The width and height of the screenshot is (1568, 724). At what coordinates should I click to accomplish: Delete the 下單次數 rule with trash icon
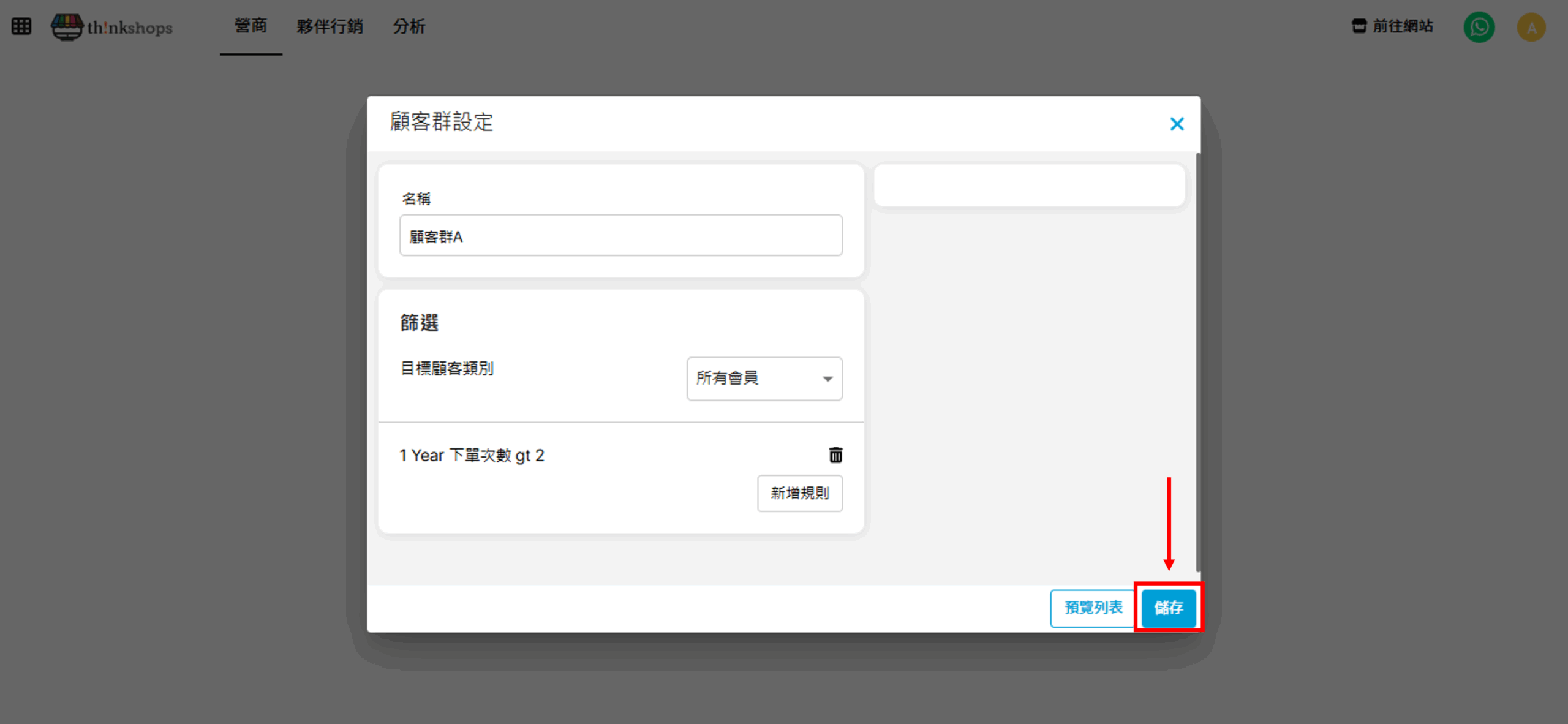835,455
